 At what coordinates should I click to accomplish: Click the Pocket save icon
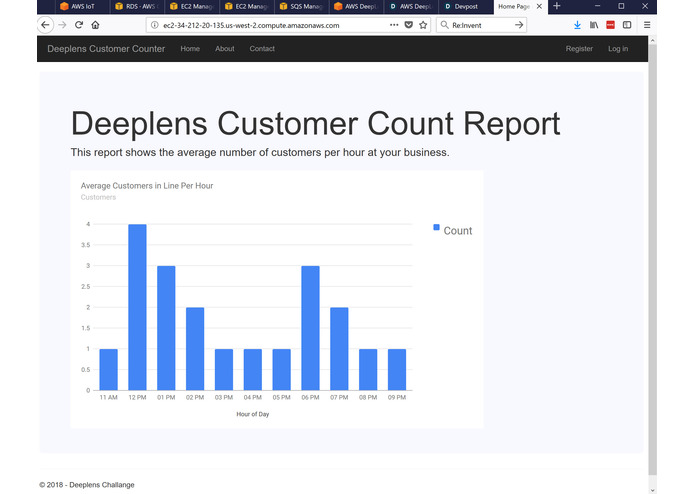(409, 25)
